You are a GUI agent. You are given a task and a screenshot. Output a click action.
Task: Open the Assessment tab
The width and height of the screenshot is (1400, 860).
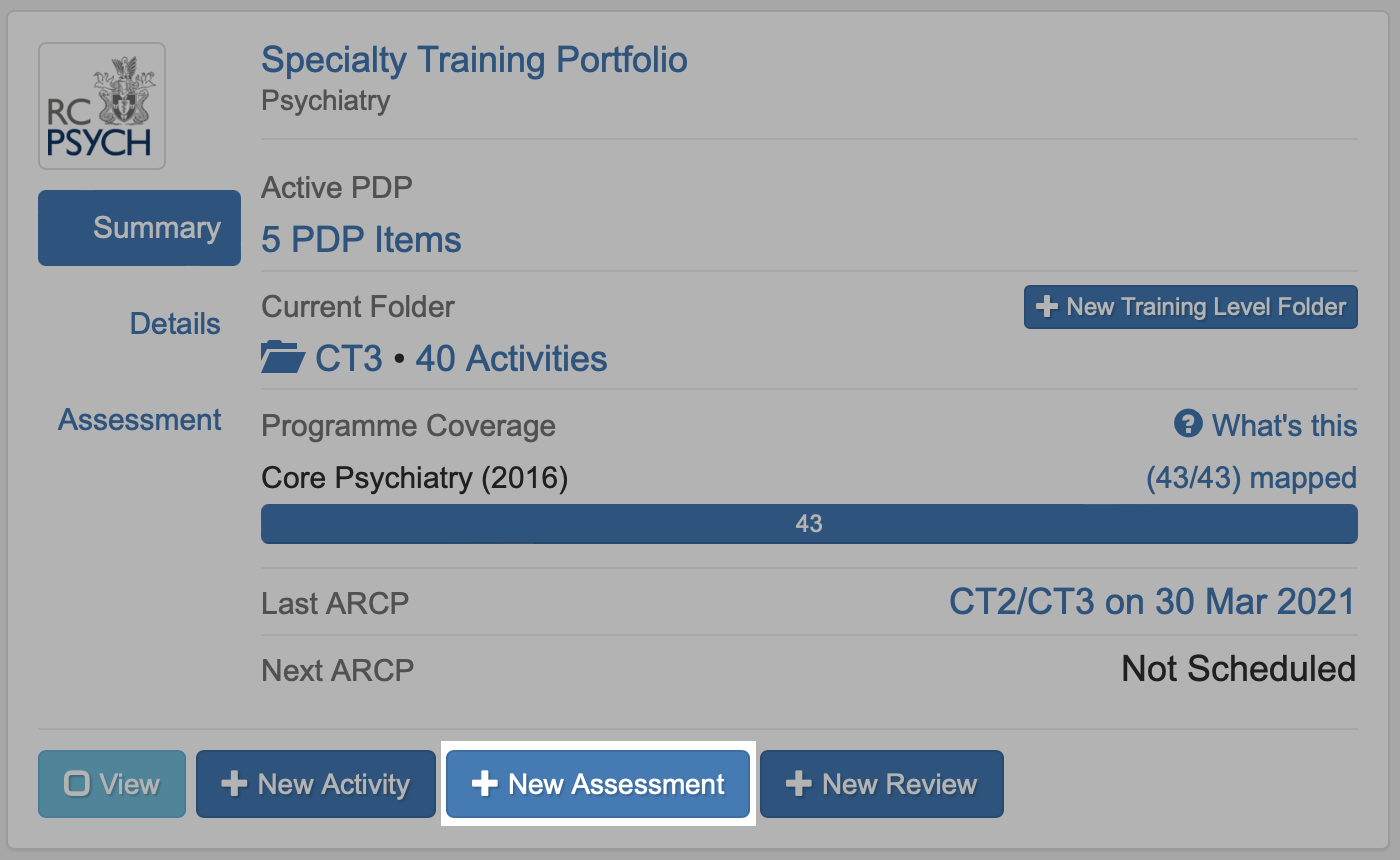click(x=140, y=420)
